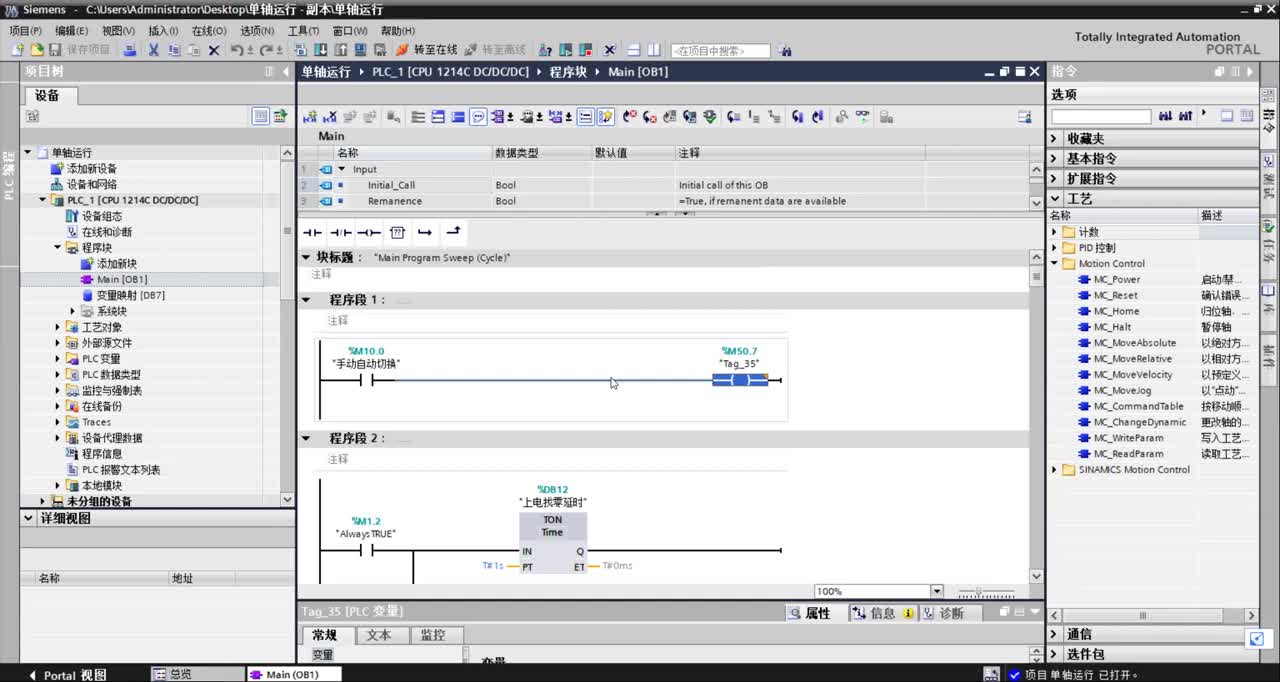The height and width of the screenshot is (682, 1280).
Task: Expand the 通信 instruction section
Action: click(x=1054, y=634)
